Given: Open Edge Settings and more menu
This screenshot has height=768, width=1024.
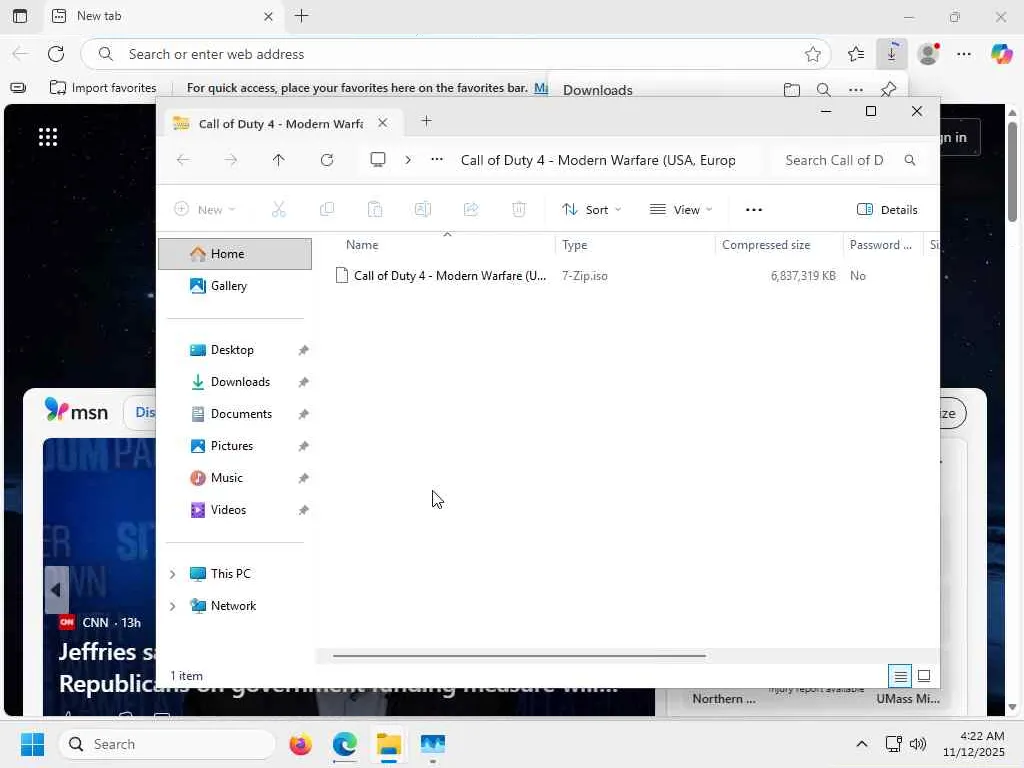Looking at the screenshot, I should 964,54.
